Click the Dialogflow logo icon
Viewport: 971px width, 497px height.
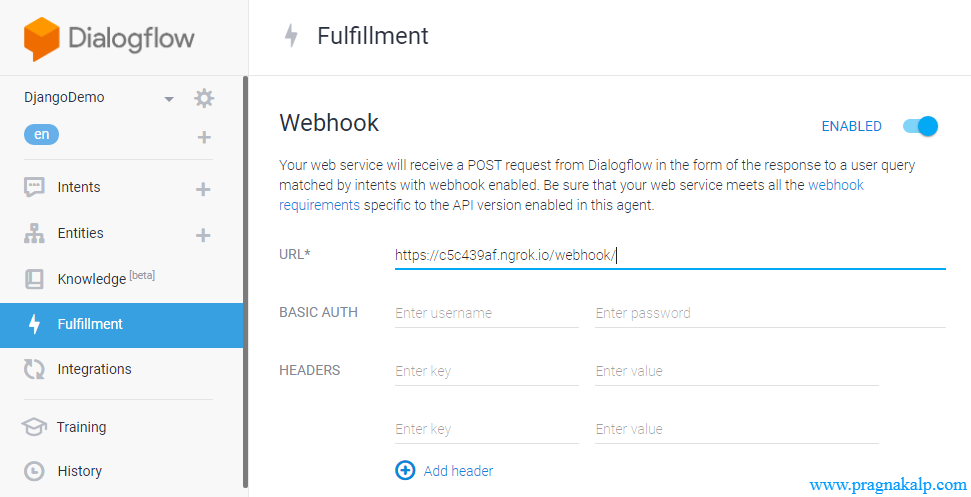pos(42,39)
